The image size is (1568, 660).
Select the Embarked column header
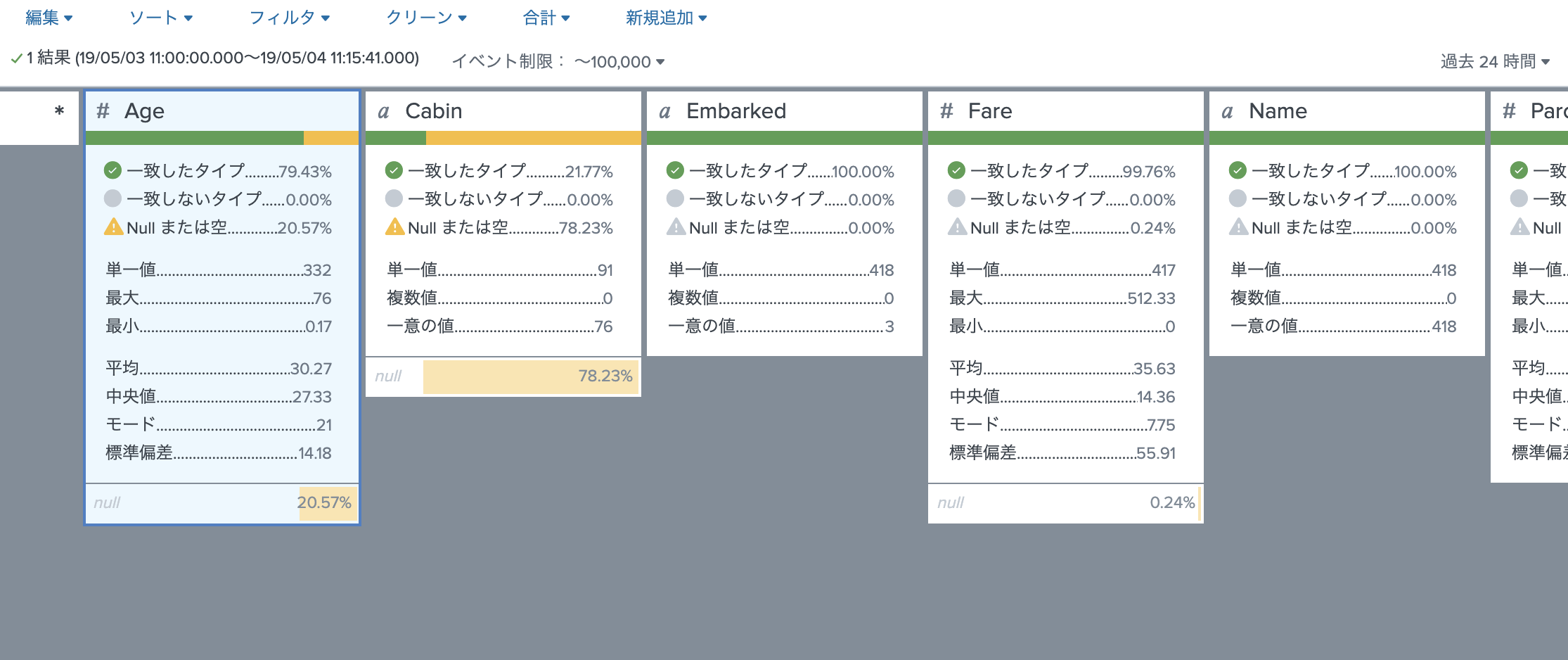point(735,111)
